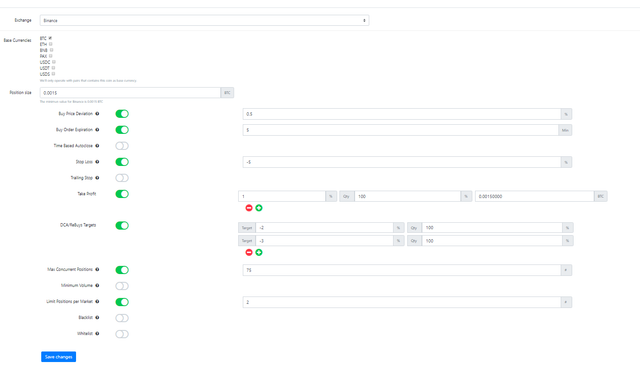
Task: Enable Trailing Stop switch
Action: click(x=122, y=178)
